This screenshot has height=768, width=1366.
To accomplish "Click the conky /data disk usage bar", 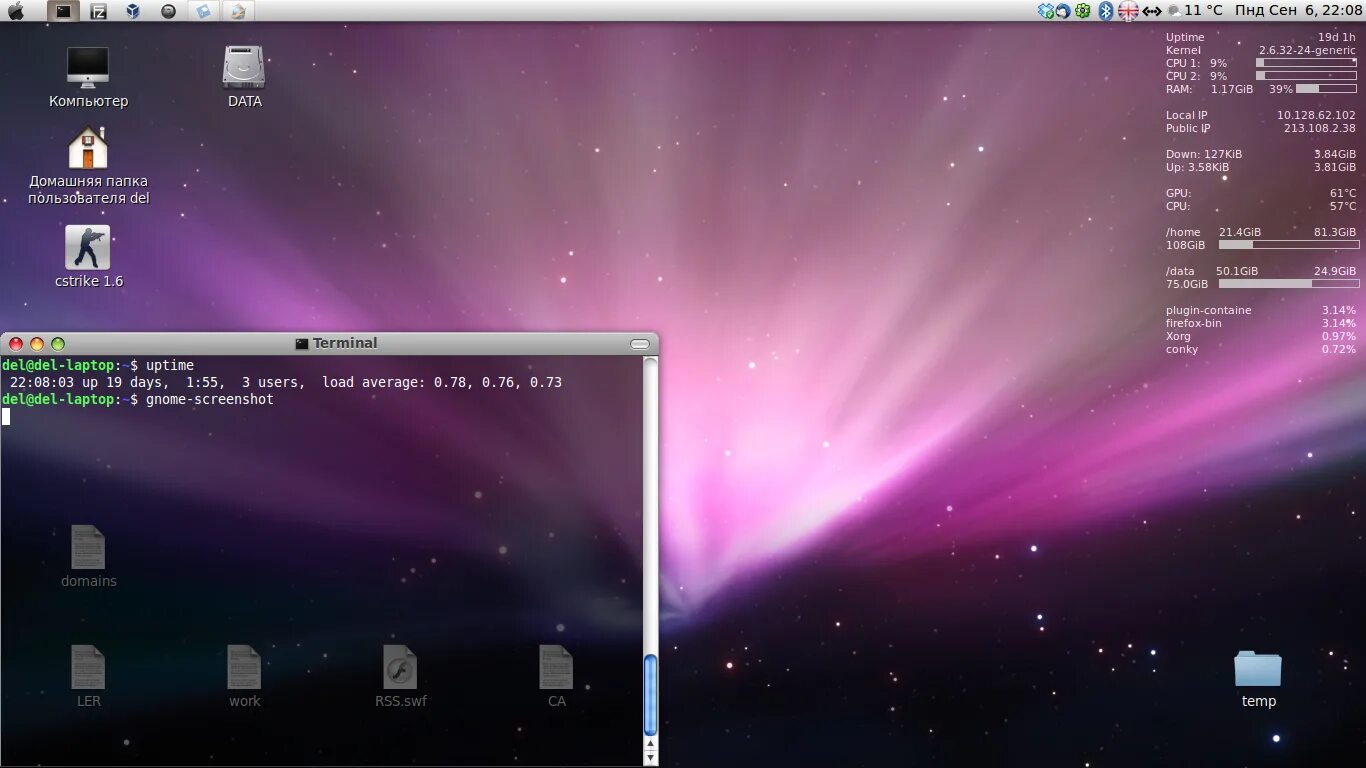I will 1289,283.
